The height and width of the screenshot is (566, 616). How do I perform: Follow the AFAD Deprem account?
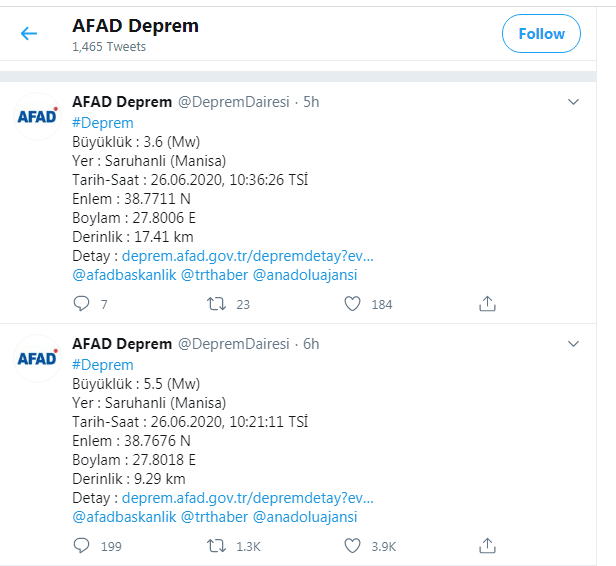[x=541, y=34]
